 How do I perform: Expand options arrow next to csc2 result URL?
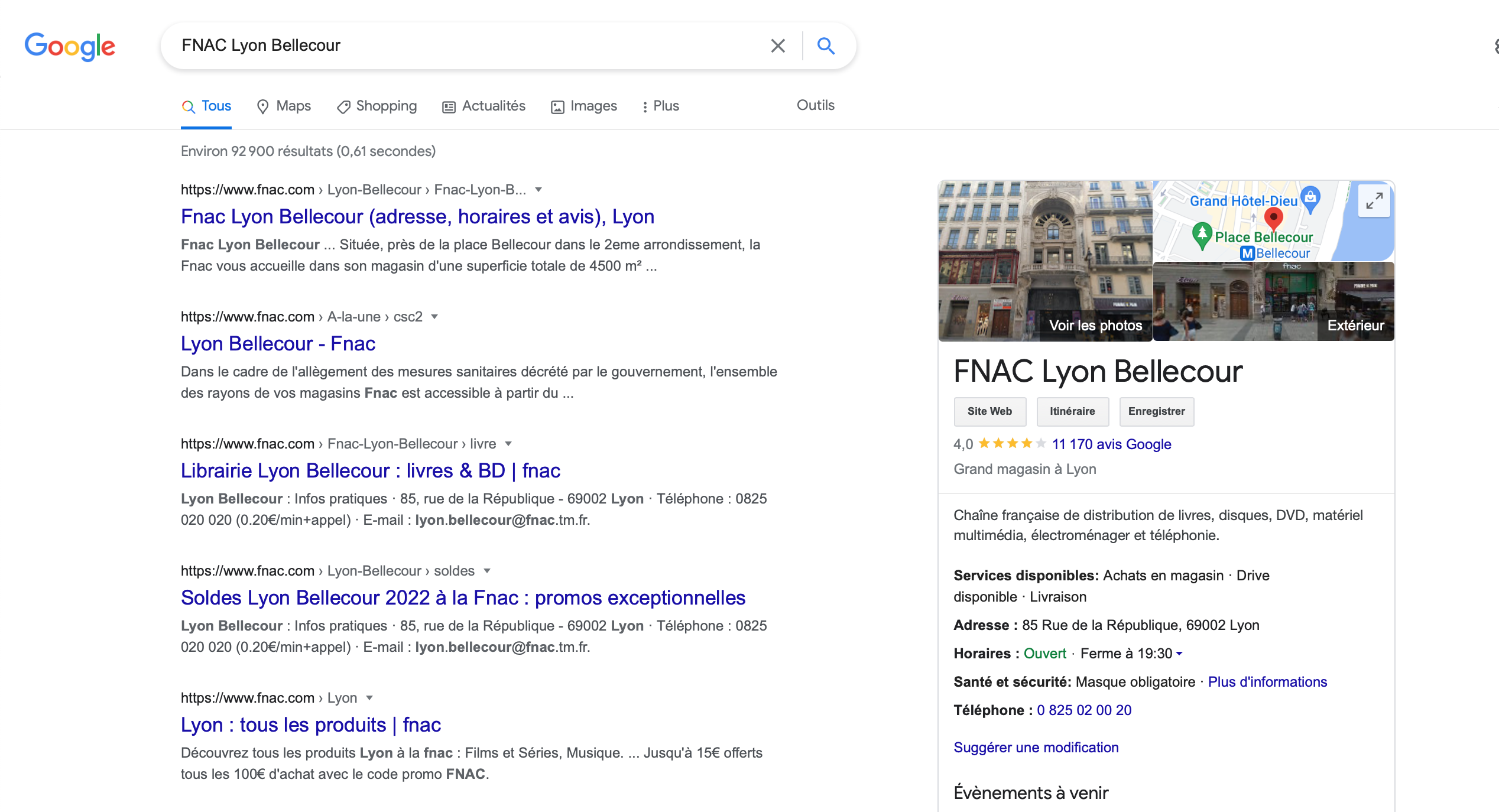[434, 317]
